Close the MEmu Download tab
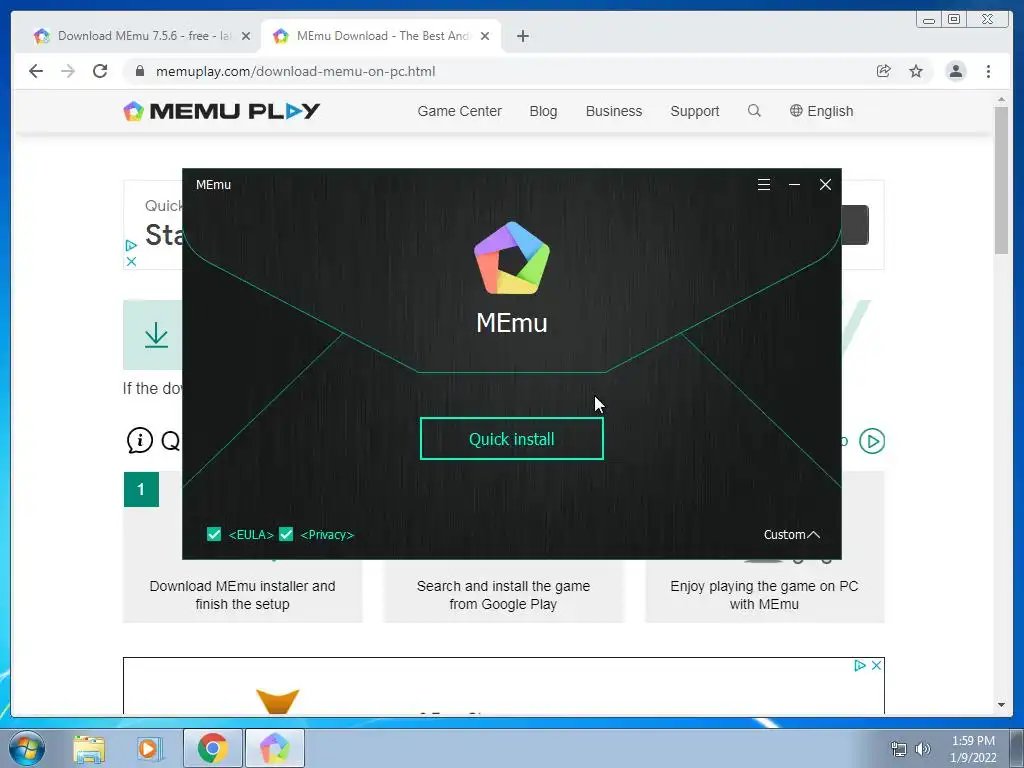This screenshot has height=768, width=1024. pyautogui.click(x=485, y=36)
